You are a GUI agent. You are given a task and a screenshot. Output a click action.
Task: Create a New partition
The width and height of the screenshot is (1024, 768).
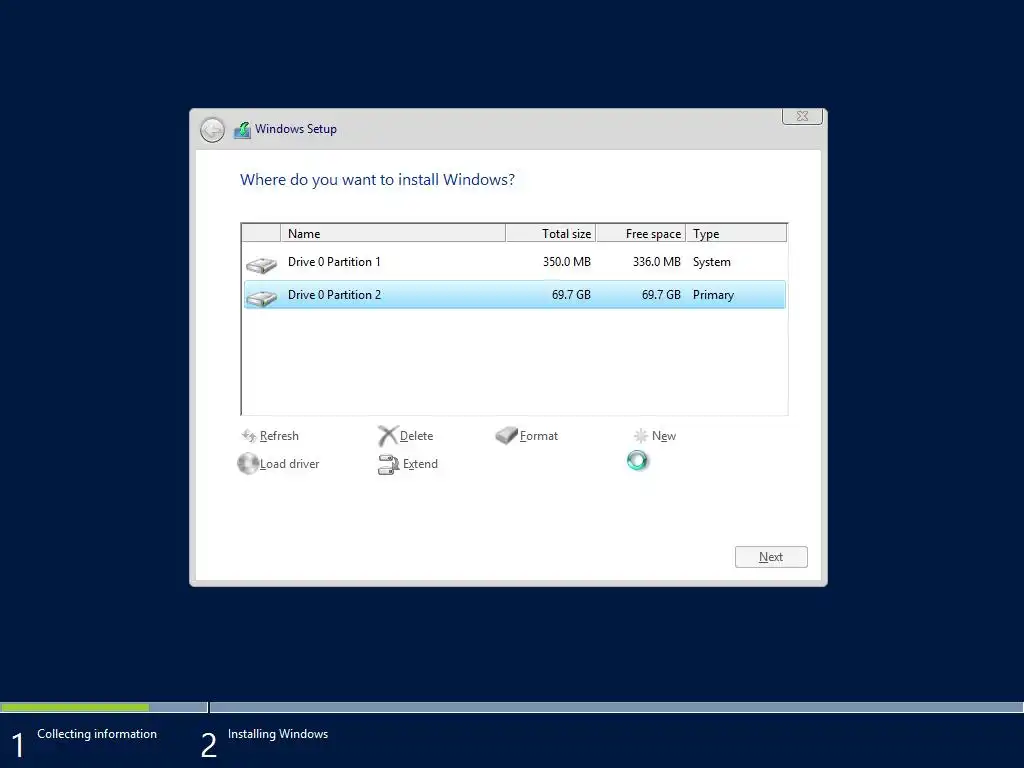(x=664, y=436)
